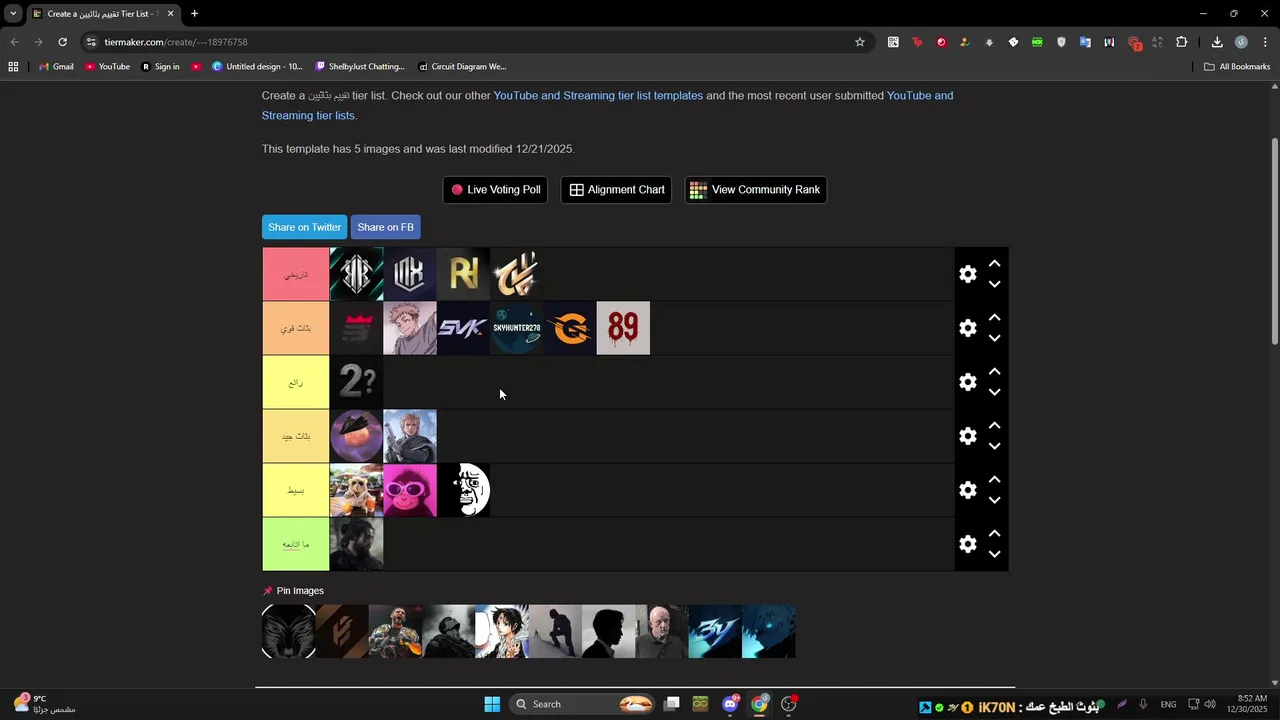Open the green HDX extension icon
This screenshot has width=1280, height=720.
[x=1037, y=42]
